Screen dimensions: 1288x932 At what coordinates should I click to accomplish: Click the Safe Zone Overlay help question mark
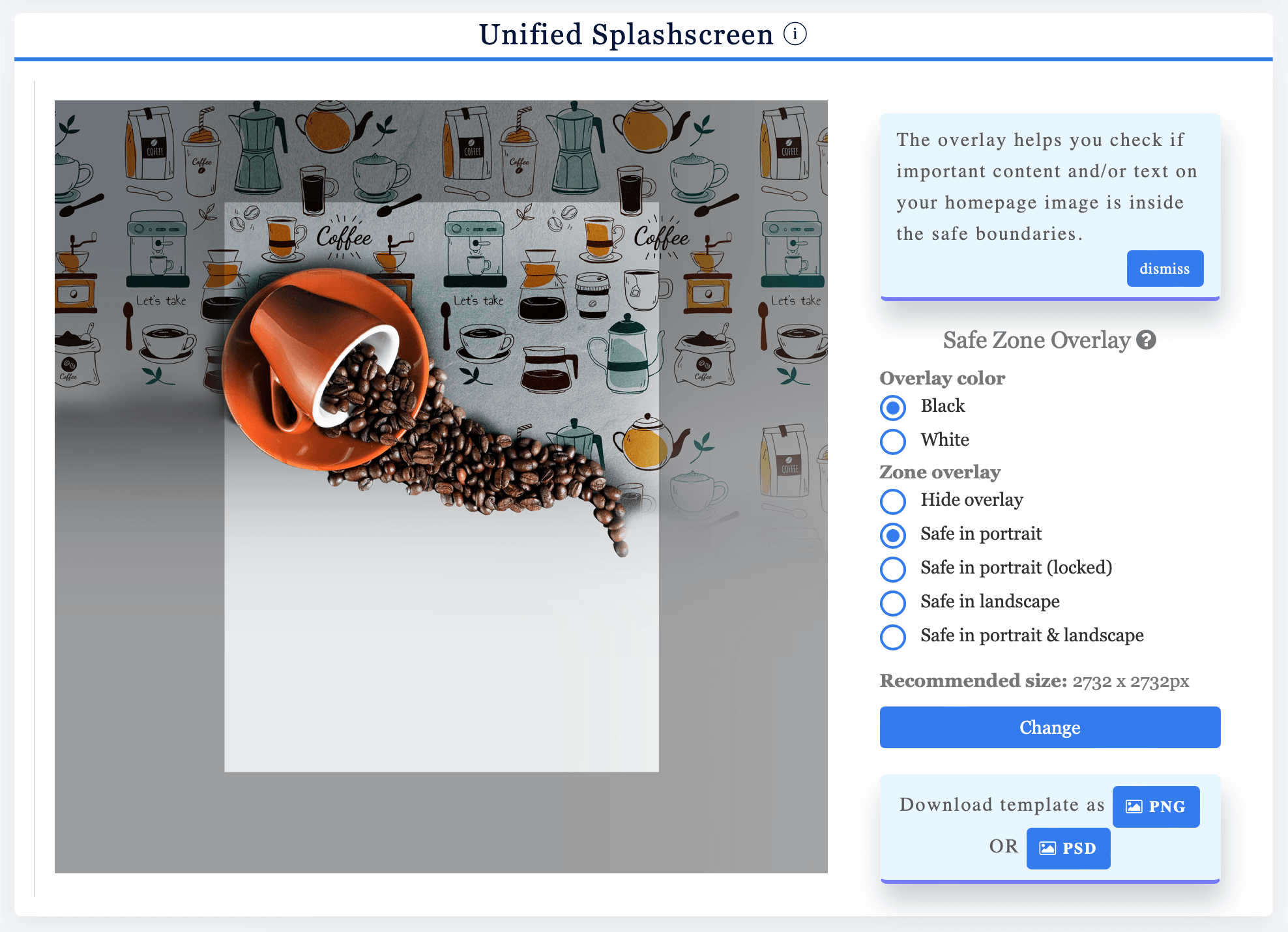[1147, 340]
